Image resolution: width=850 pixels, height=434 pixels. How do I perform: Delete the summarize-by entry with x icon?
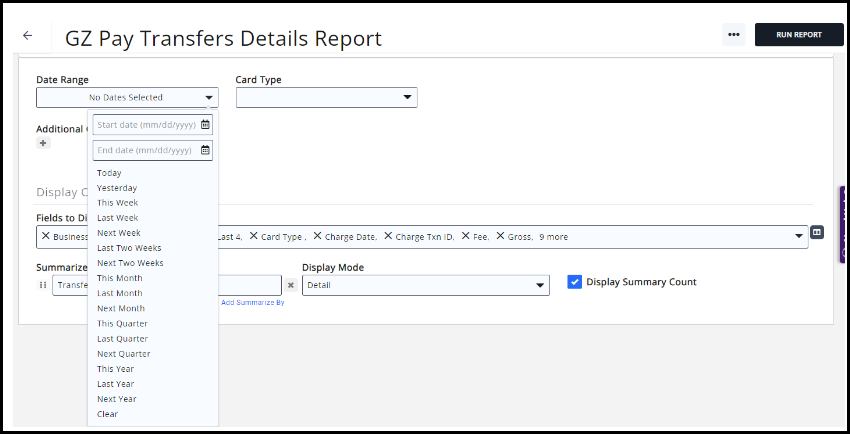point(291,285)
